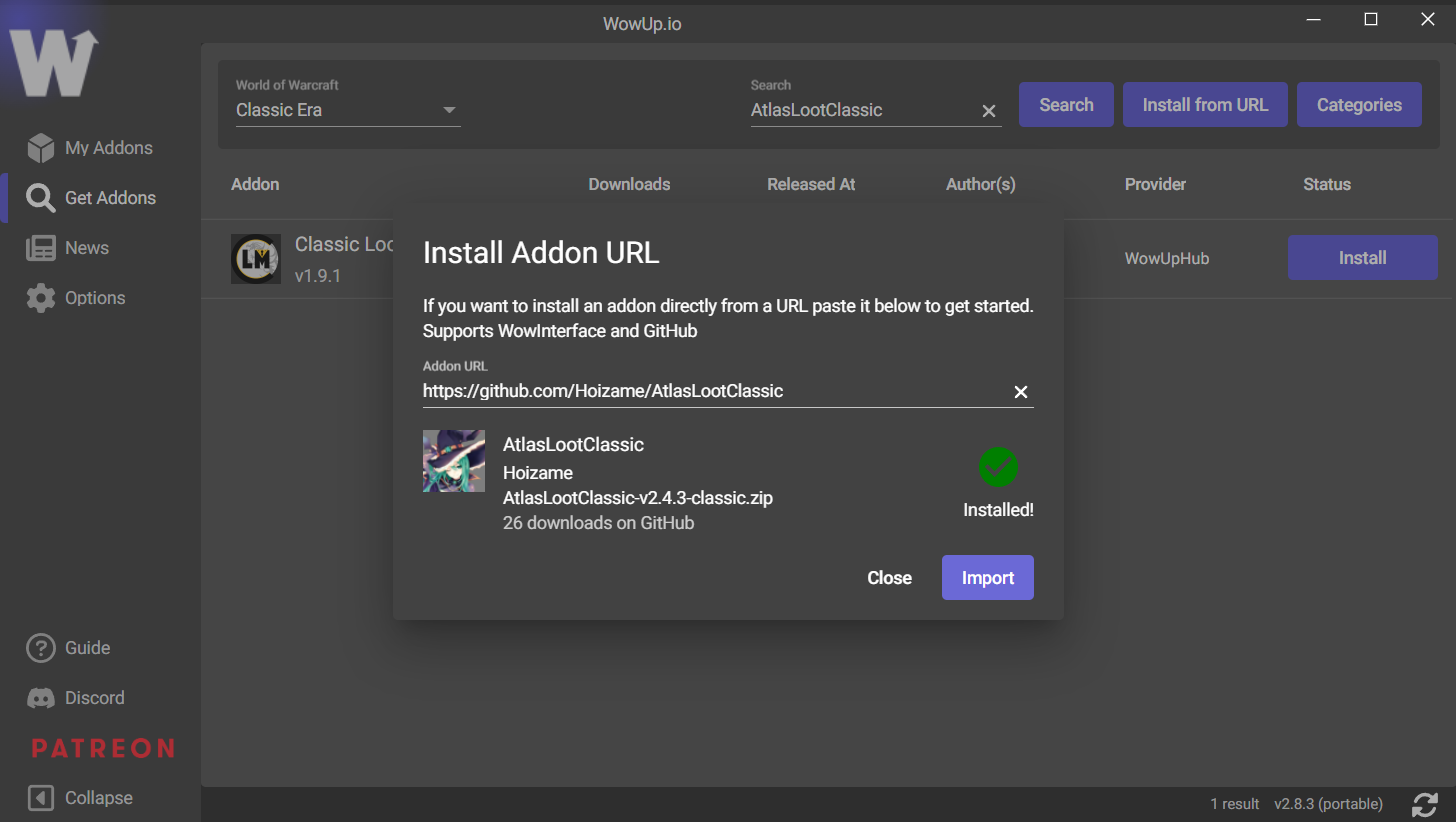Click the WowUp logo at top left
Image resolution: width=1456 pixels, height=822 pixels.
pos(55,60)
